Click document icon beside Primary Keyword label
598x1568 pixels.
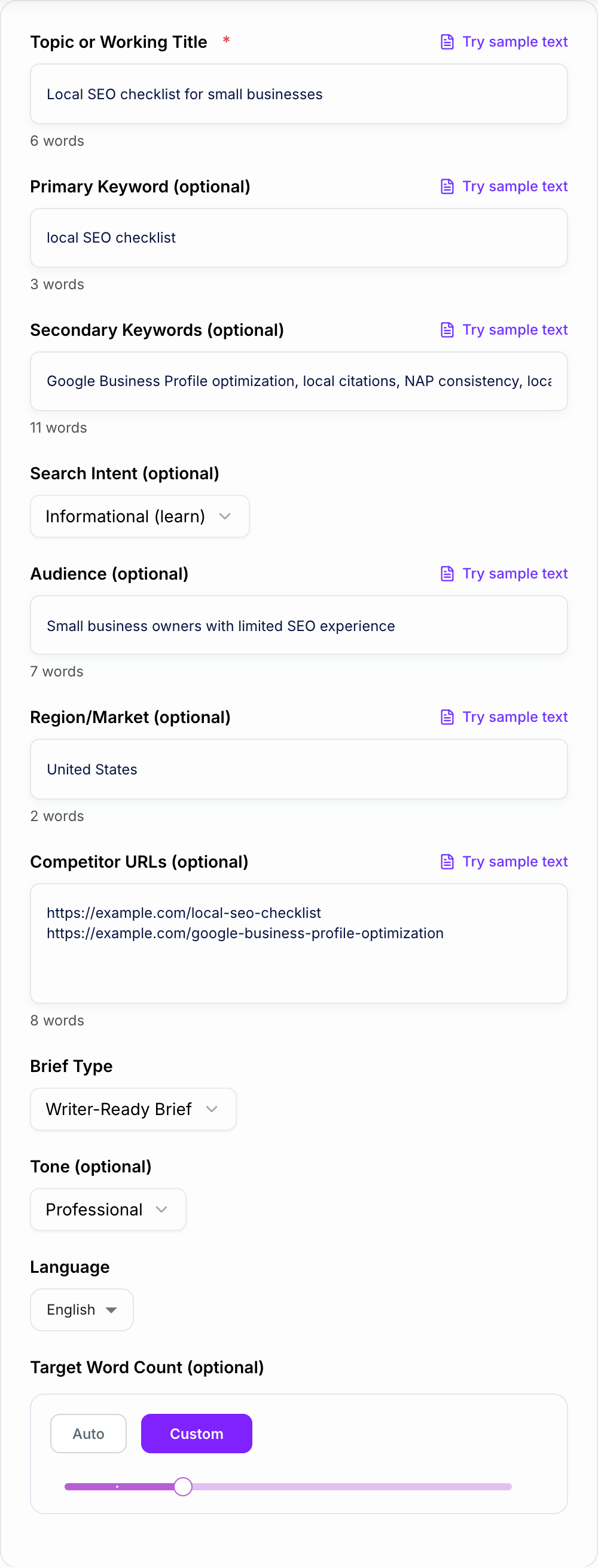point(447,186)
